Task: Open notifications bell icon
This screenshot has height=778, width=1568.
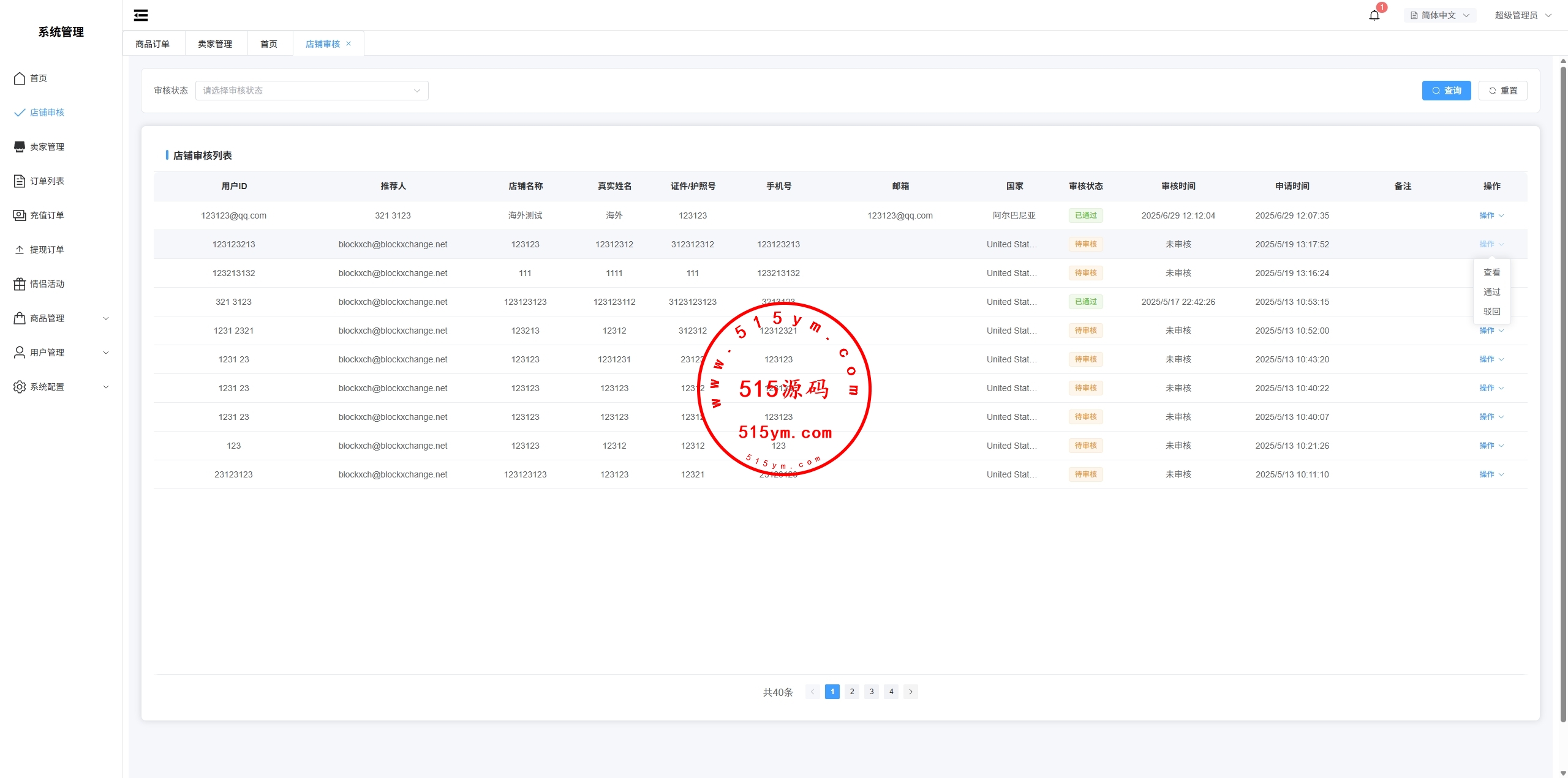Action: (x=1374, y=15)
